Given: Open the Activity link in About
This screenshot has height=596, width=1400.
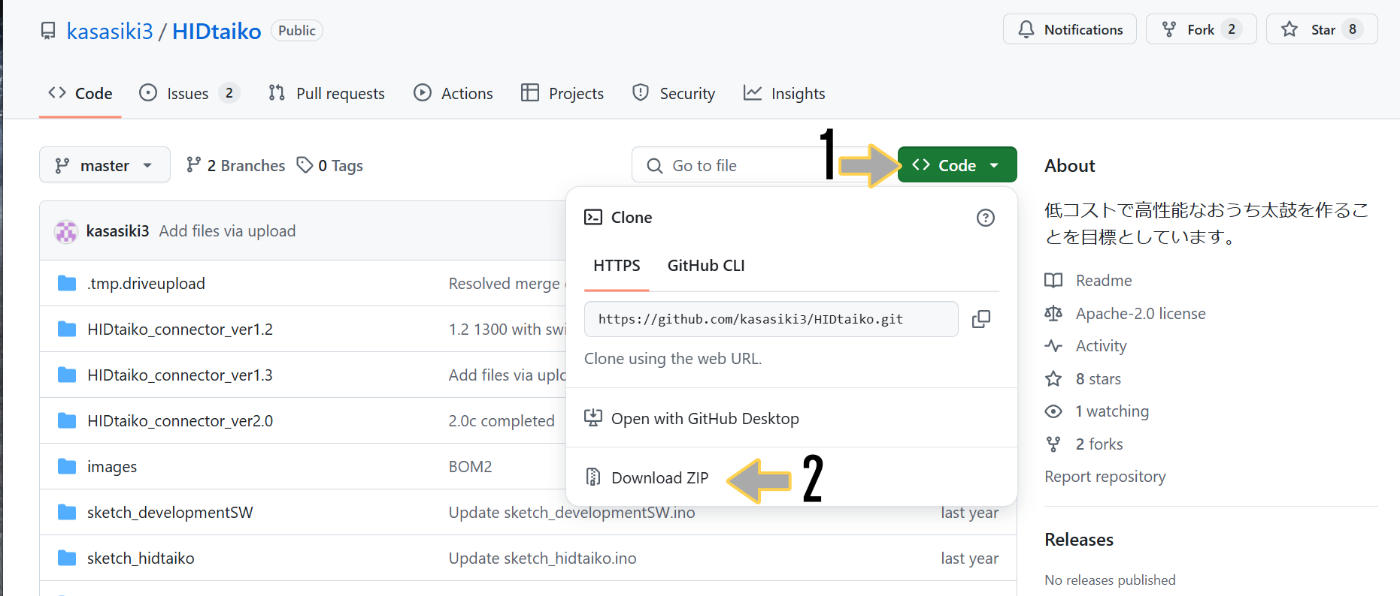Looking at the screenshot, I should (1086, 346).
